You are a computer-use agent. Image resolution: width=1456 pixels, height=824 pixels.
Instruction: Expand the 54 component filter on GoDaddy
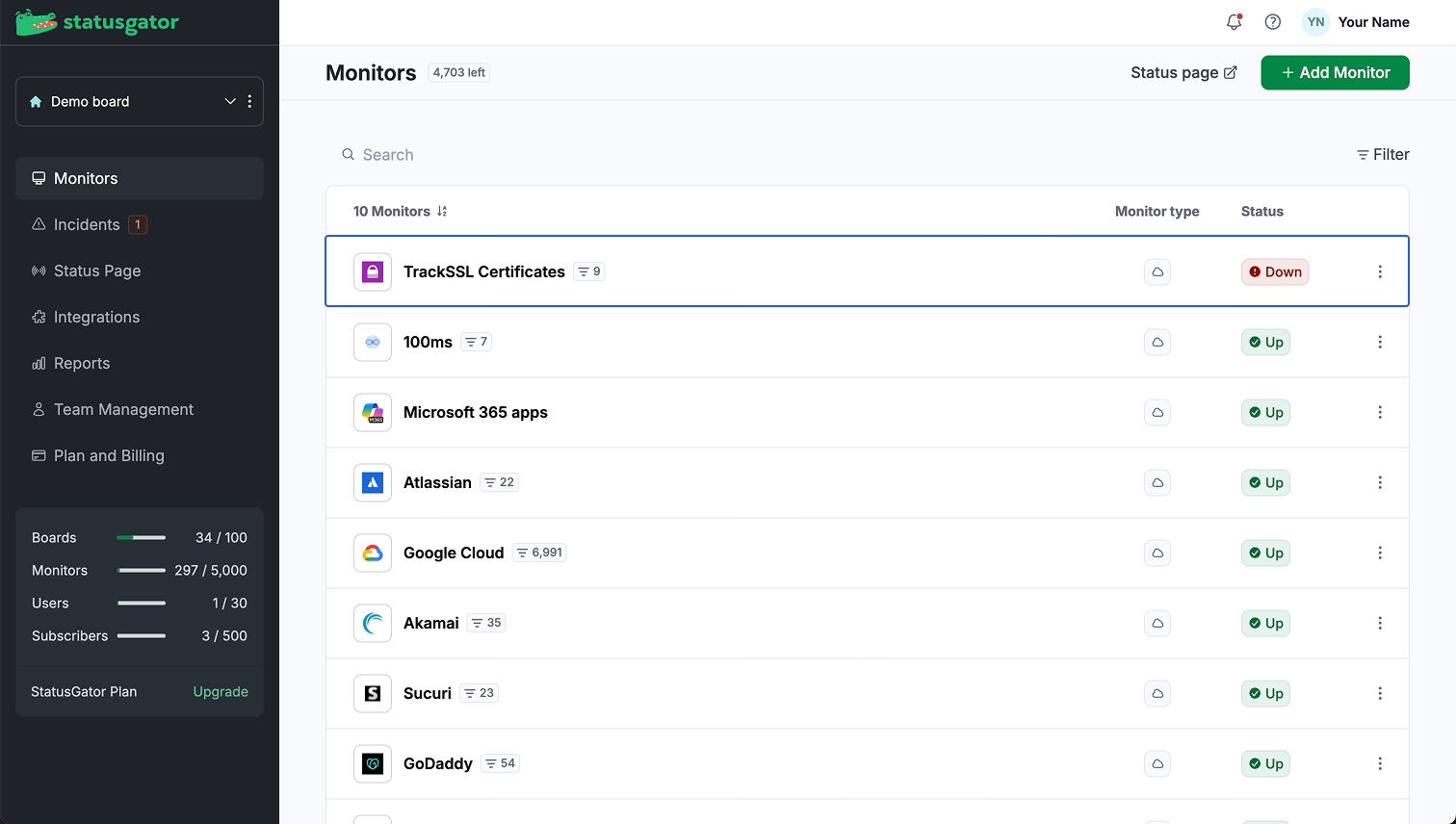point(501,763)
